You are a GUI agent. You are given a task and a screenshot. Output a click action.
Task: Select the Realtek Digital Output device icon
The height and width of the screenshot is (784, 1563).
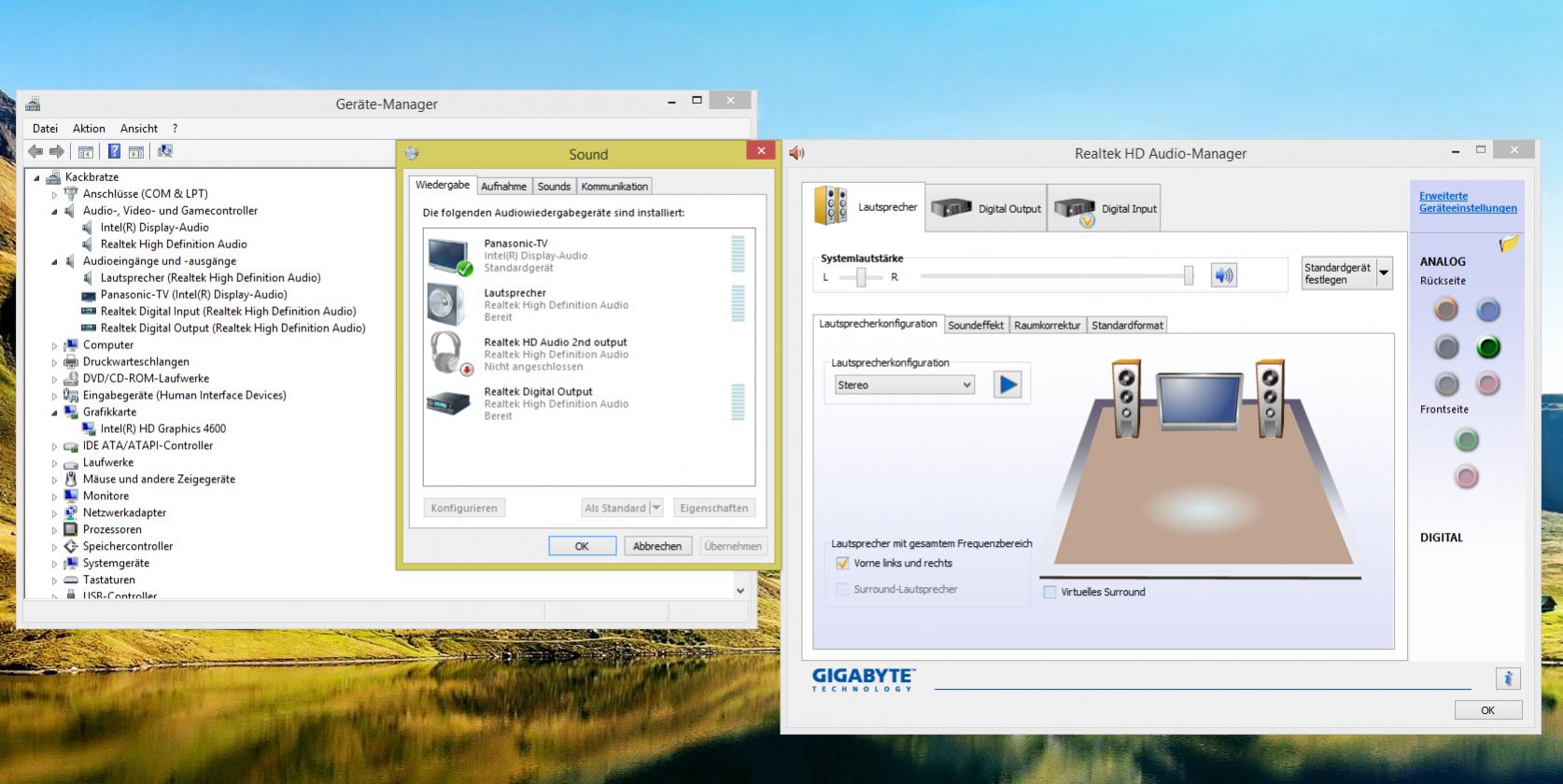tap(450, 403)
